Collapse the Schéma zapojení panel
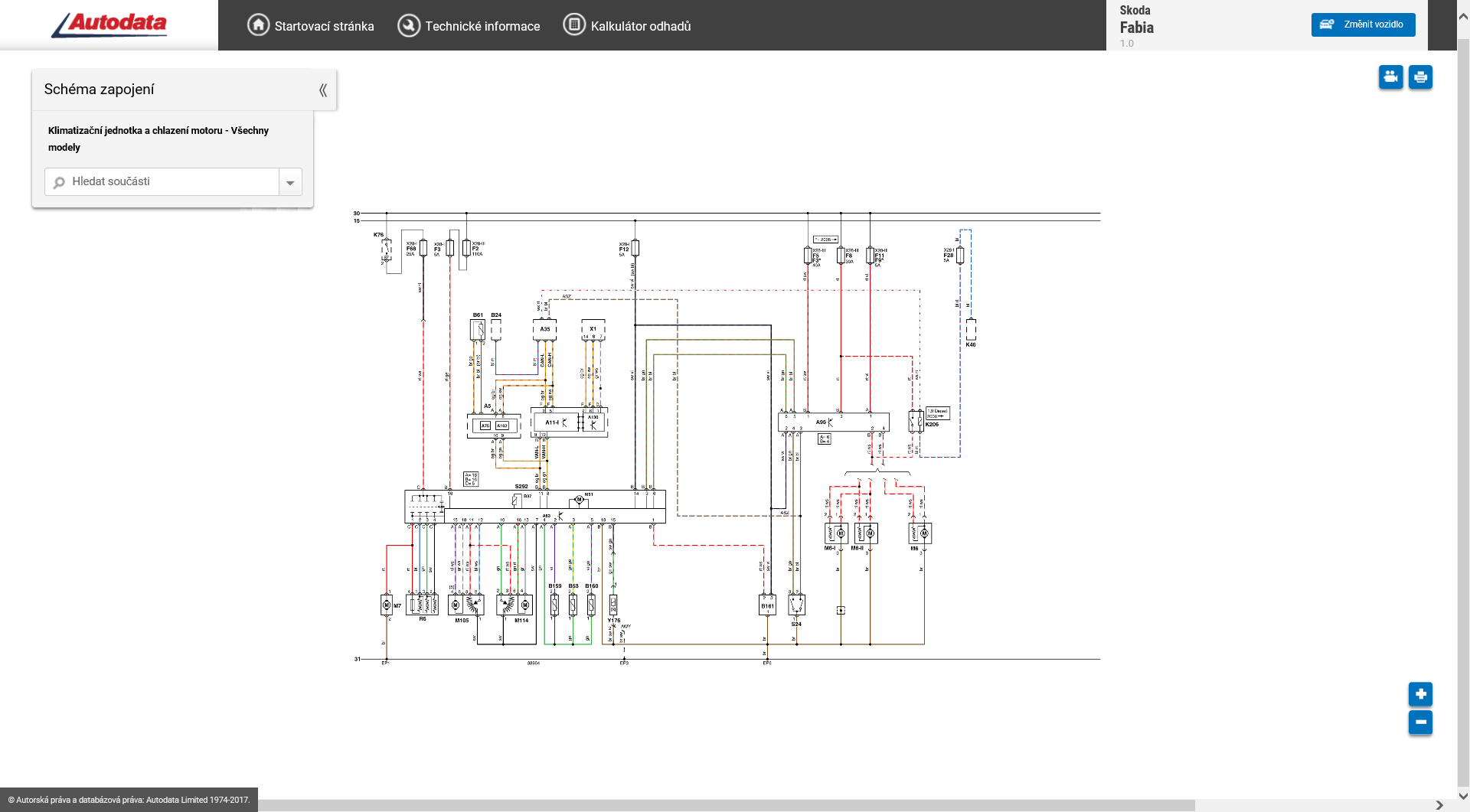This screenshot has height=812, width=1470. pos(323,90)
